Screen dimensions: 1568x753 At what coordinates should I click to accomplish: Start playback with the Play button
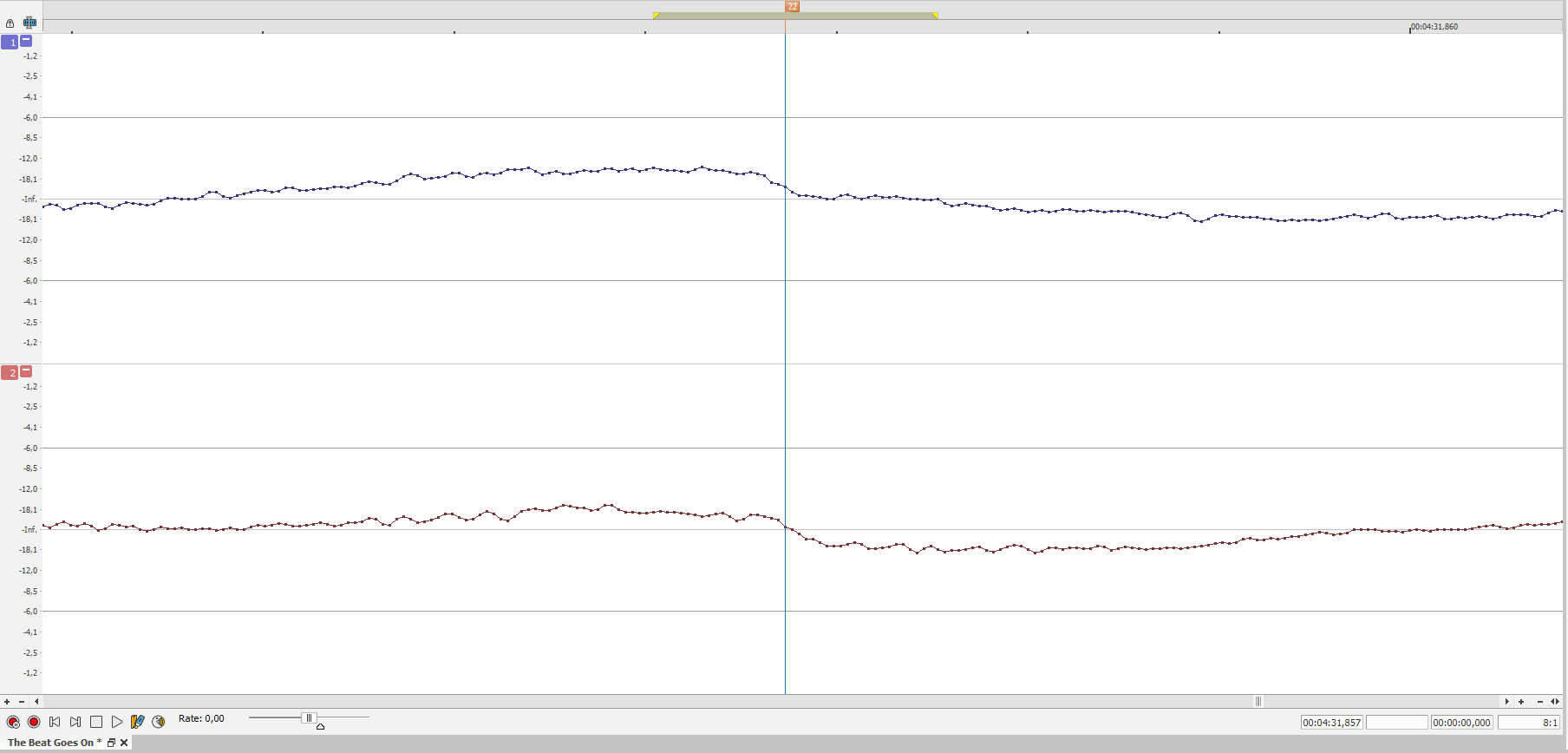[117, 722]
